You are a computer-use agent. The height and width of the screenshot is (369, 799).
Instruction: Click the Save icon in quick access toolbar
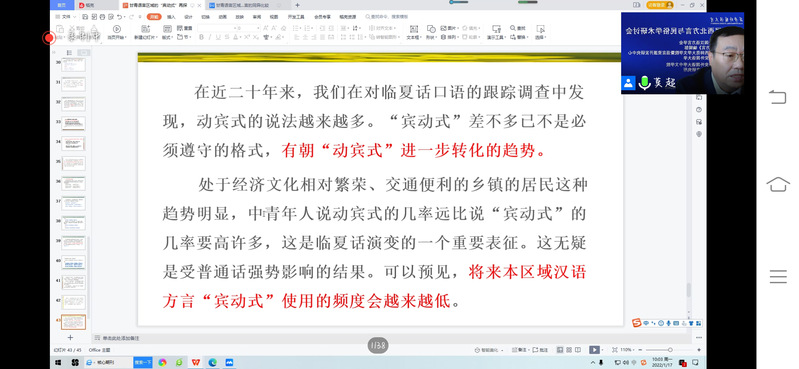[x=85, y=17]
